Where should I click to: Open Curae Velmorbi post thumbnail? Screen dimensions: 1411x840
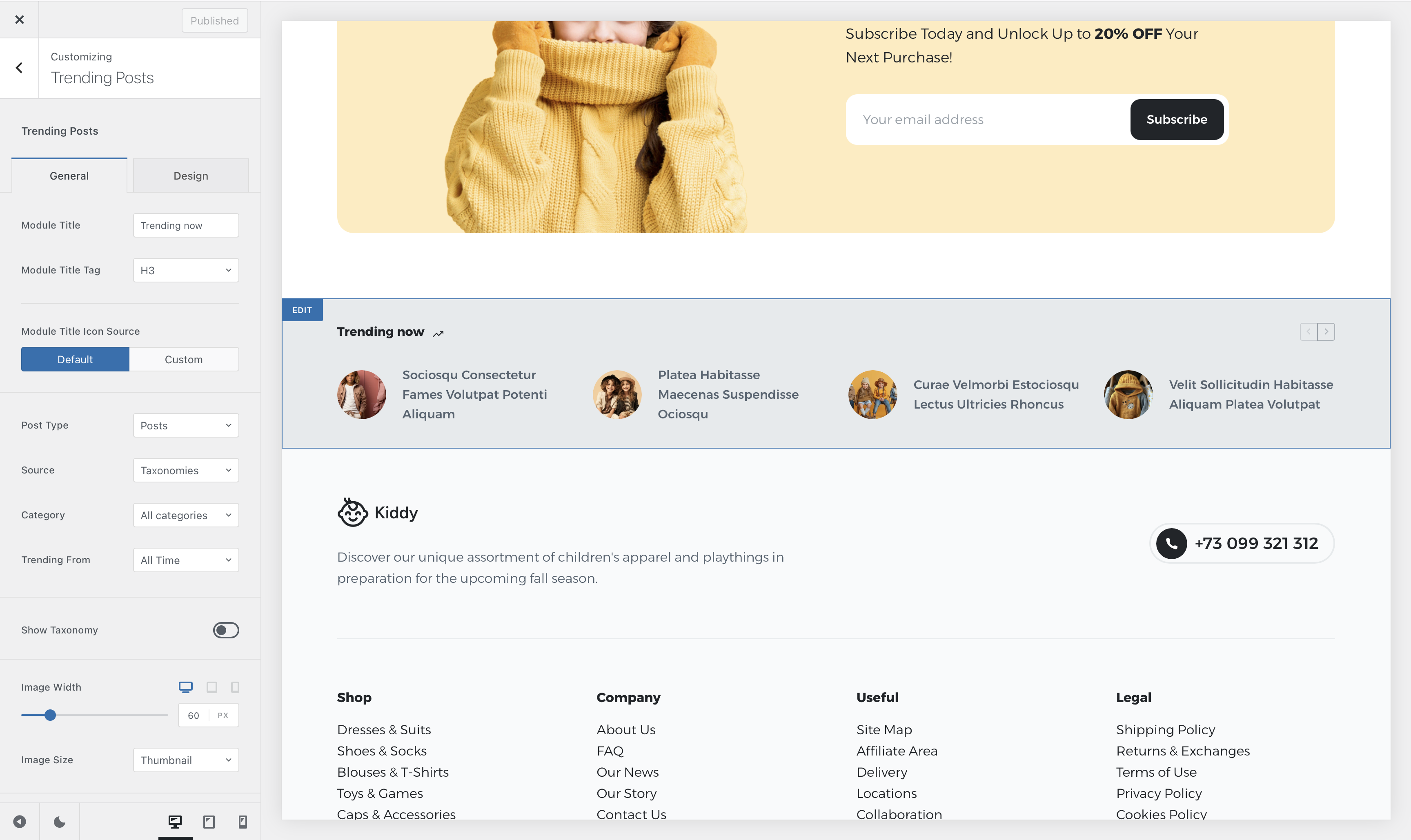[872, 395]
